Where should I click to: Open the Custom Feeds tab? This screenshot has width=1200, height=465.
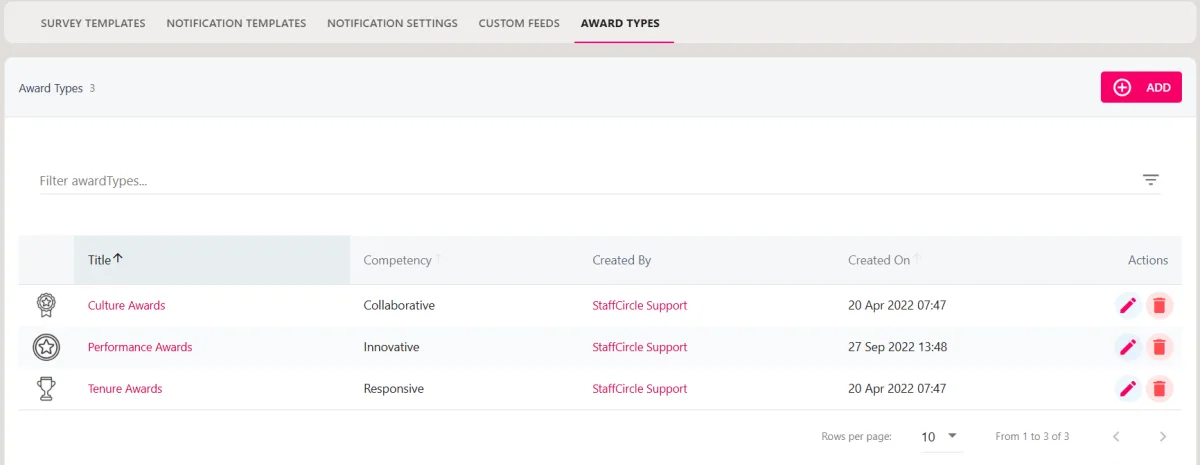tap(519, 23)
